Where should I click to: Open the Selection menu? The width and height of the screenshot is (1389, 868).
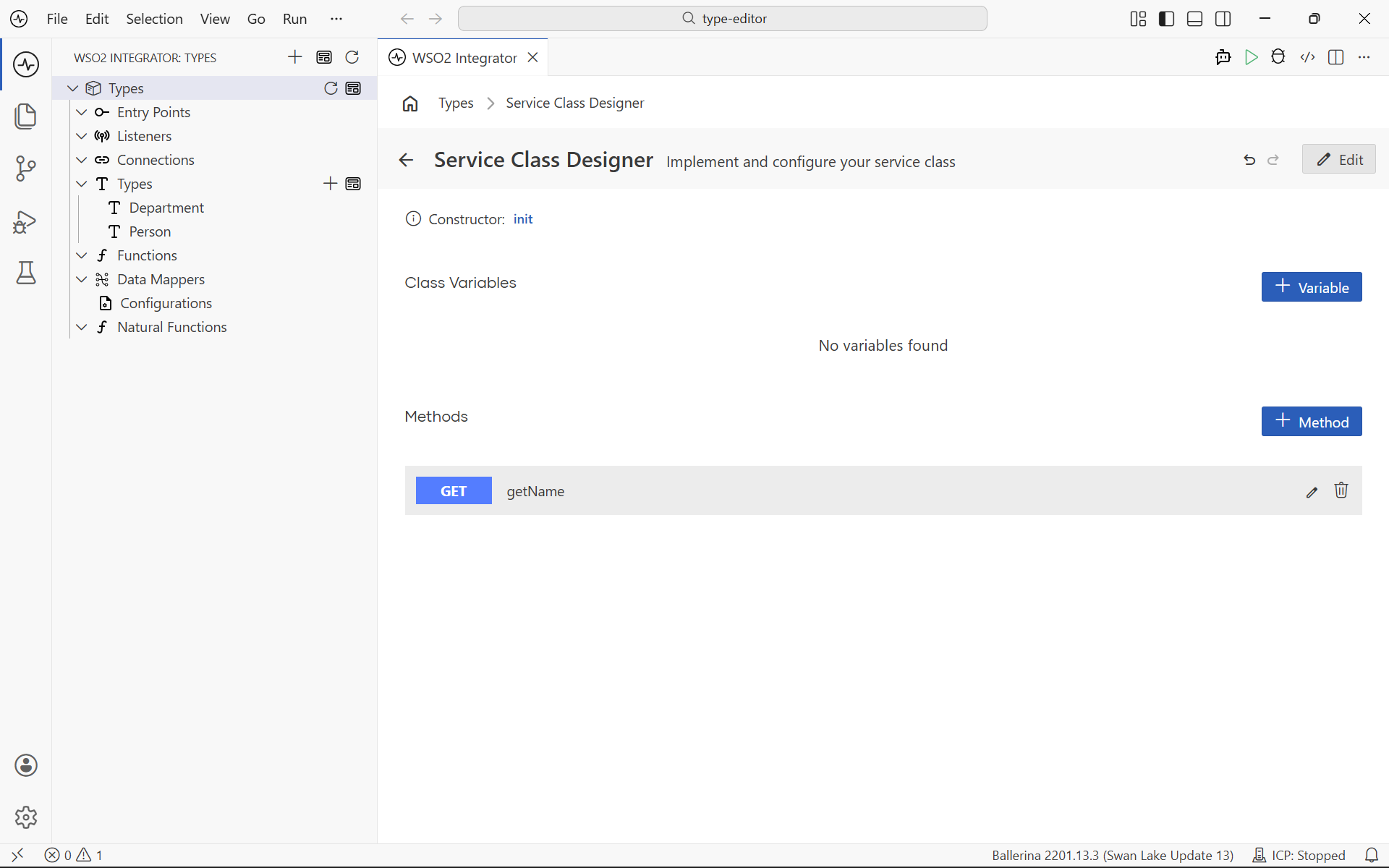(x=154, y=19)
